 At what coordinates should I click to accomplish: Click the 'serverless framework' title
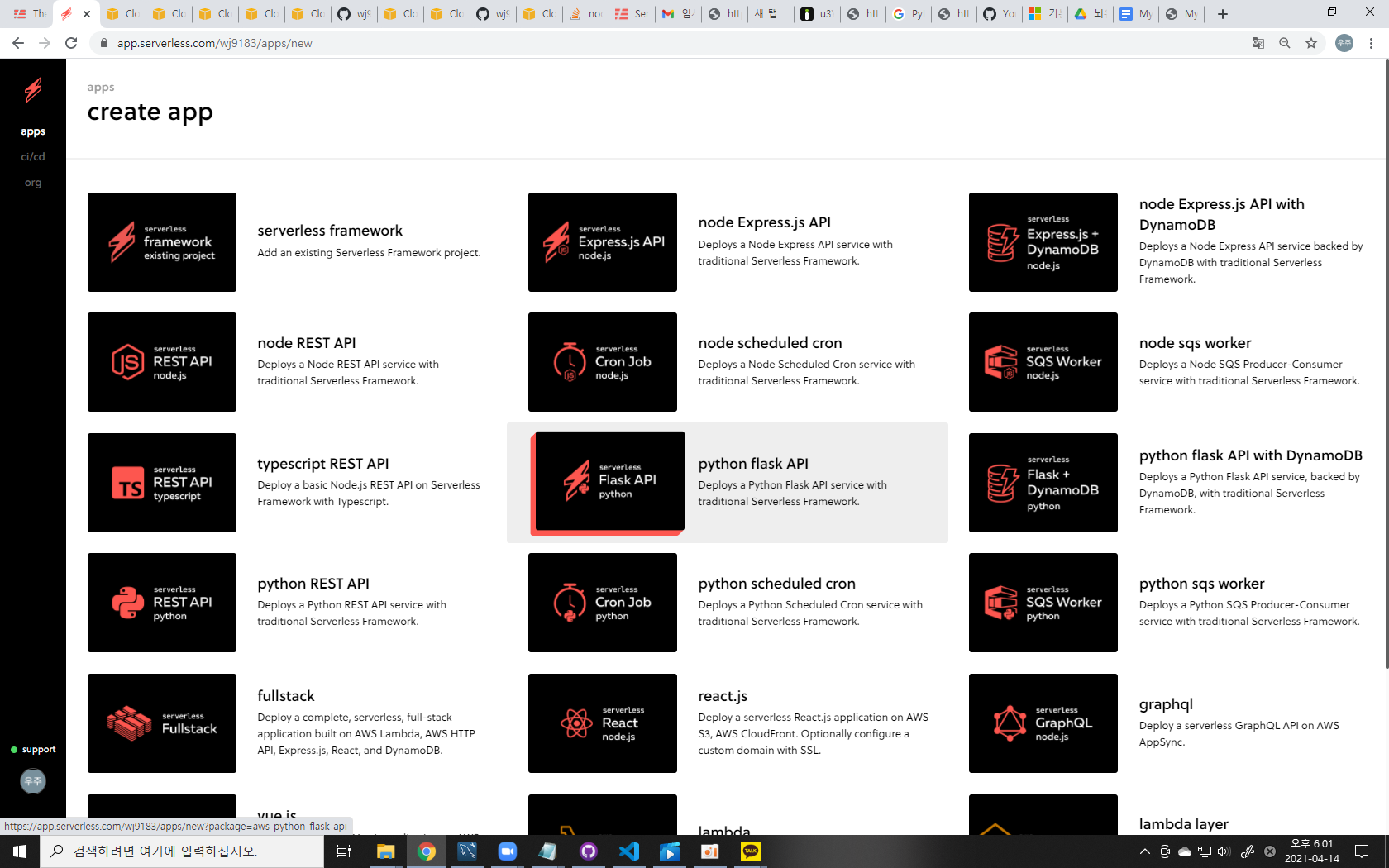(330, 231)
